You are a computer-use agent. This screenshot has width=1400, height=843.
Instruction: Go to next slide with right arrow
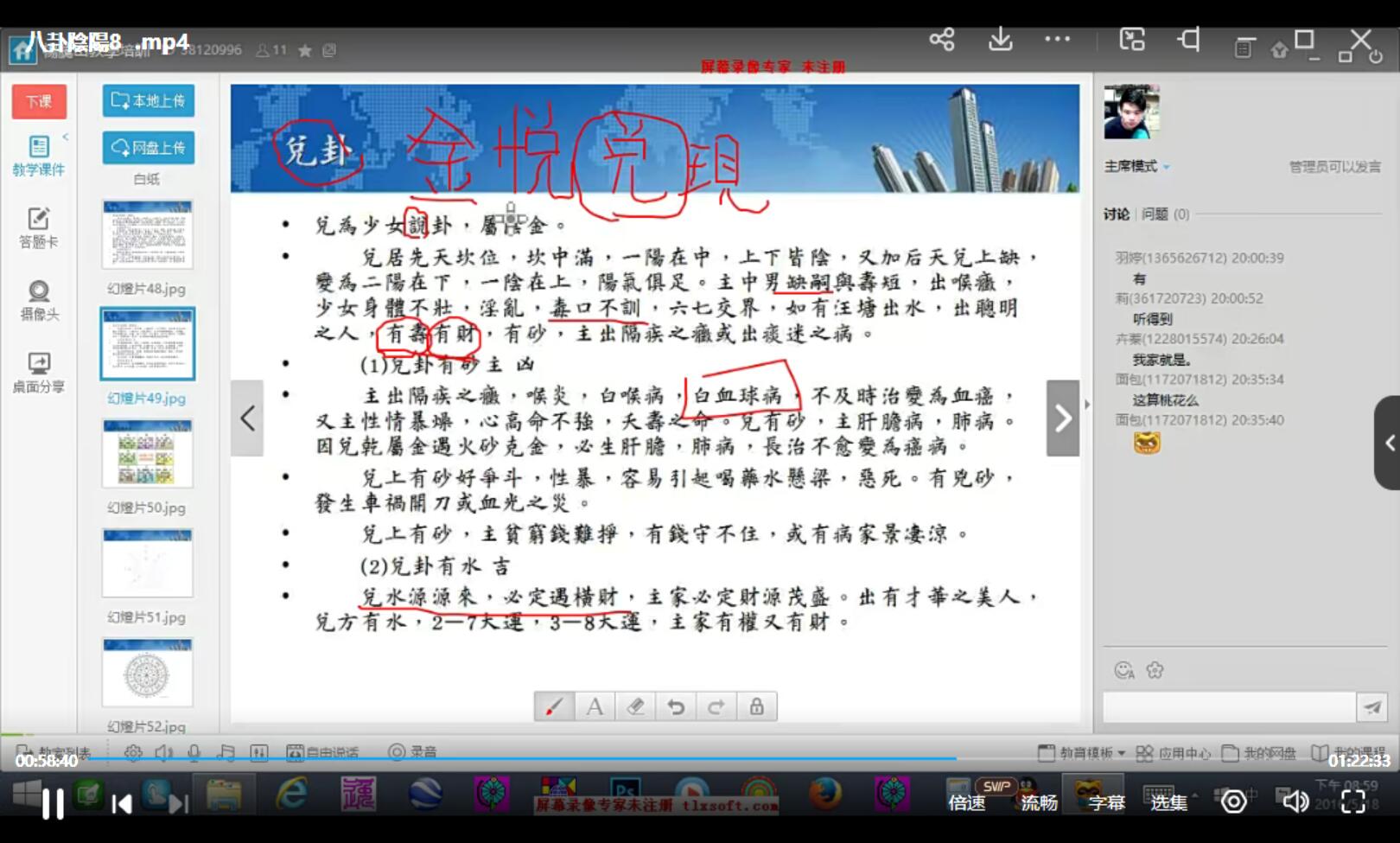click(x=1062, y=418)
